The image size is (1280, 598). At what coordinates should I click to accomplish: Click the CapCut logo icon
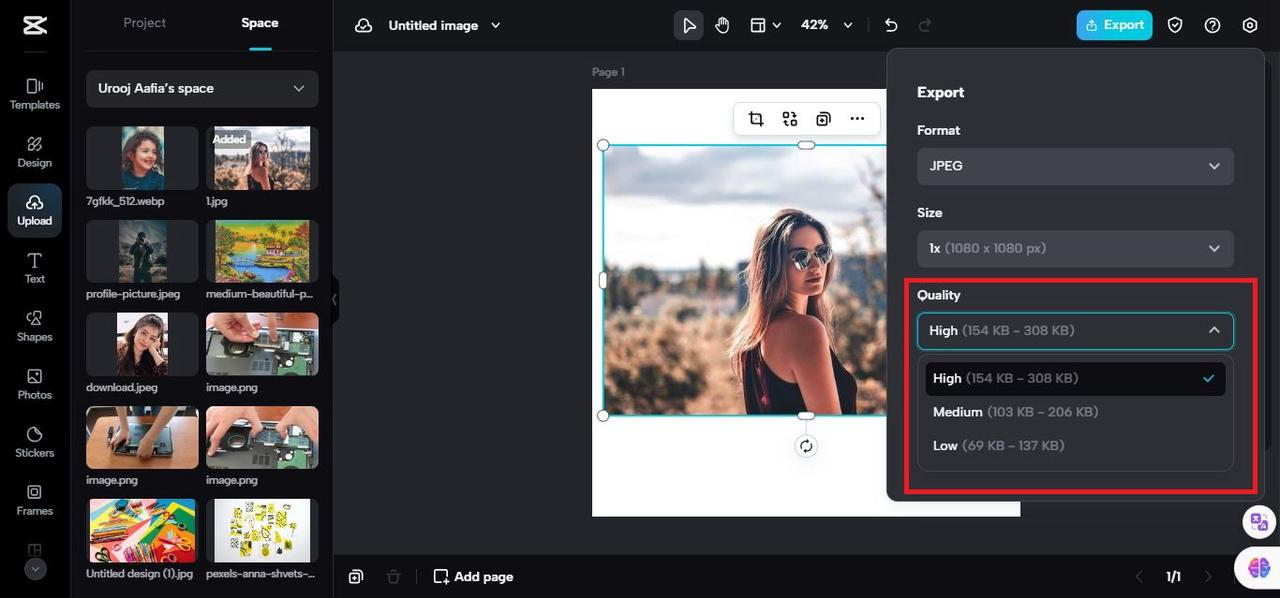click(x=35, y=25)
